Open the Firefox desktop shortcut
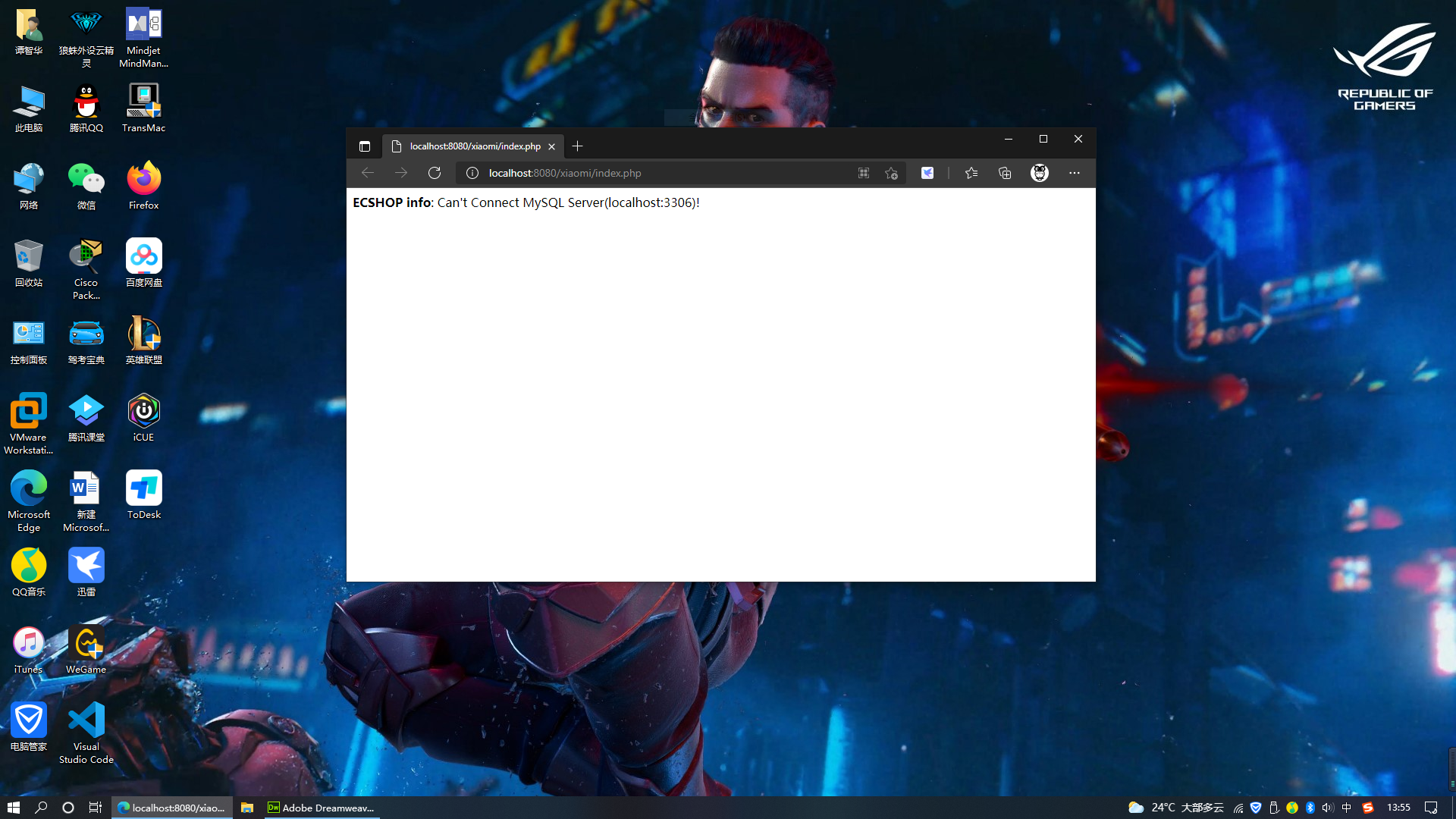Screen dimensions: 1456x819 pyautogui.click(x=143, y=180)
